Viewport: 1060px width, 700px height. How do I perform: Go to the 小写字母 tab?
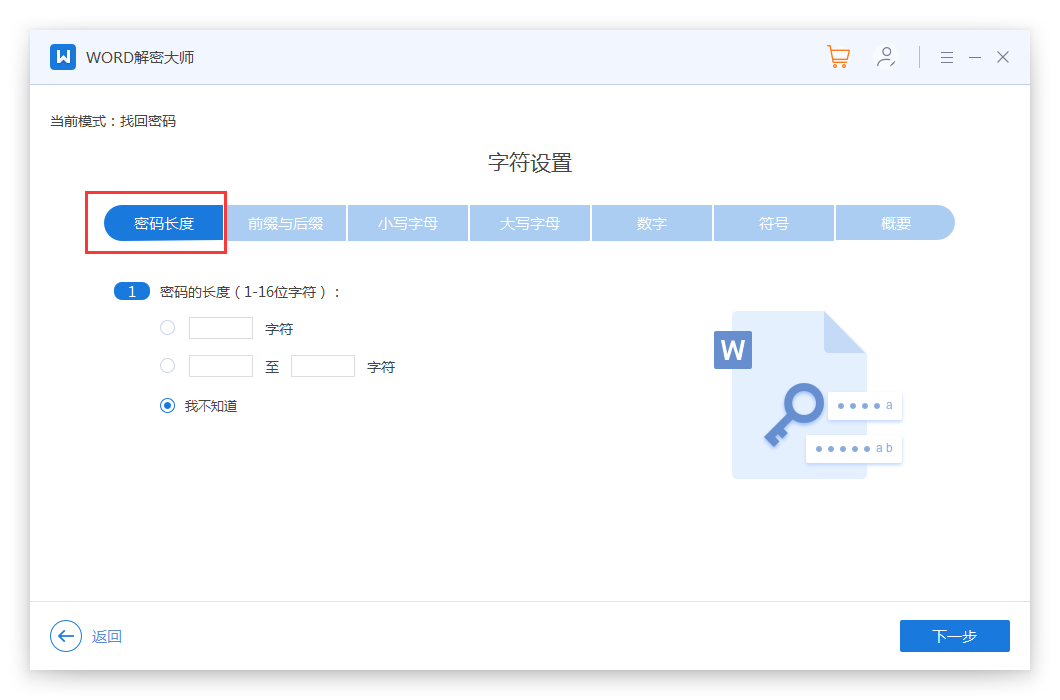click(x=408, y=223)
